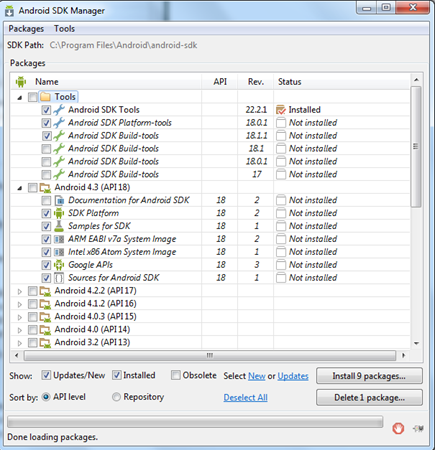Click the Sources for Android SDK braces icon
The width and height of the screenshot is (435, 450).
coord(59,278)
